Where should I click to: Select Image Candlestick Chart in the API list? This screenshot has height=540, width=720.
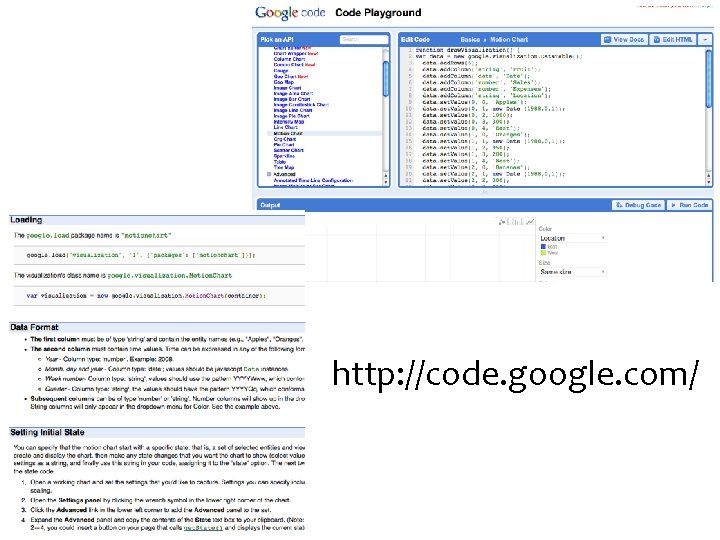[x=301, y=105]
